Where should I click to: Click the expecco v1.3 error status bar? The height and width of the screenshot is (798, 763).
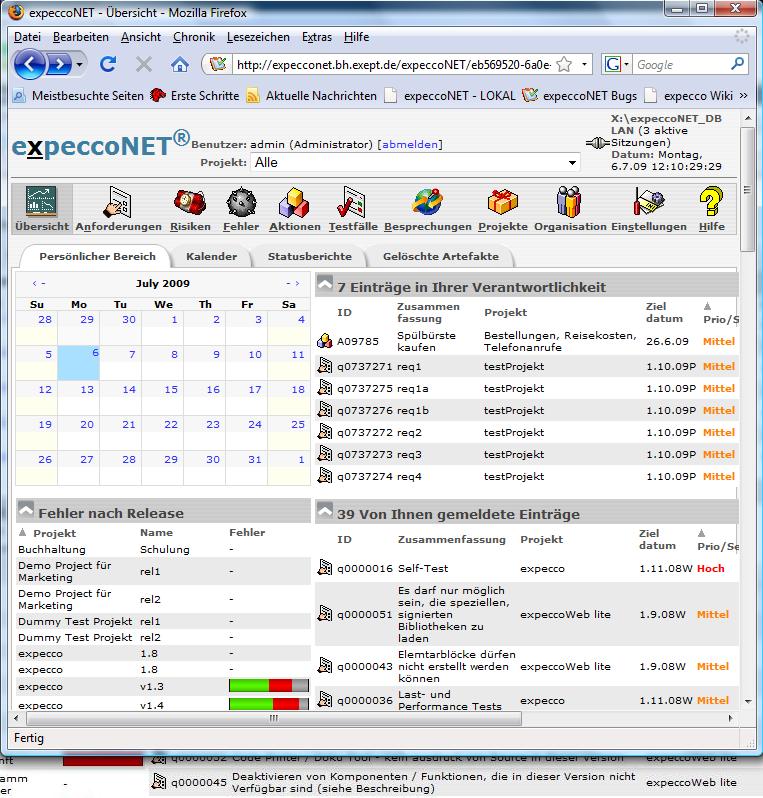coord(268,687)
